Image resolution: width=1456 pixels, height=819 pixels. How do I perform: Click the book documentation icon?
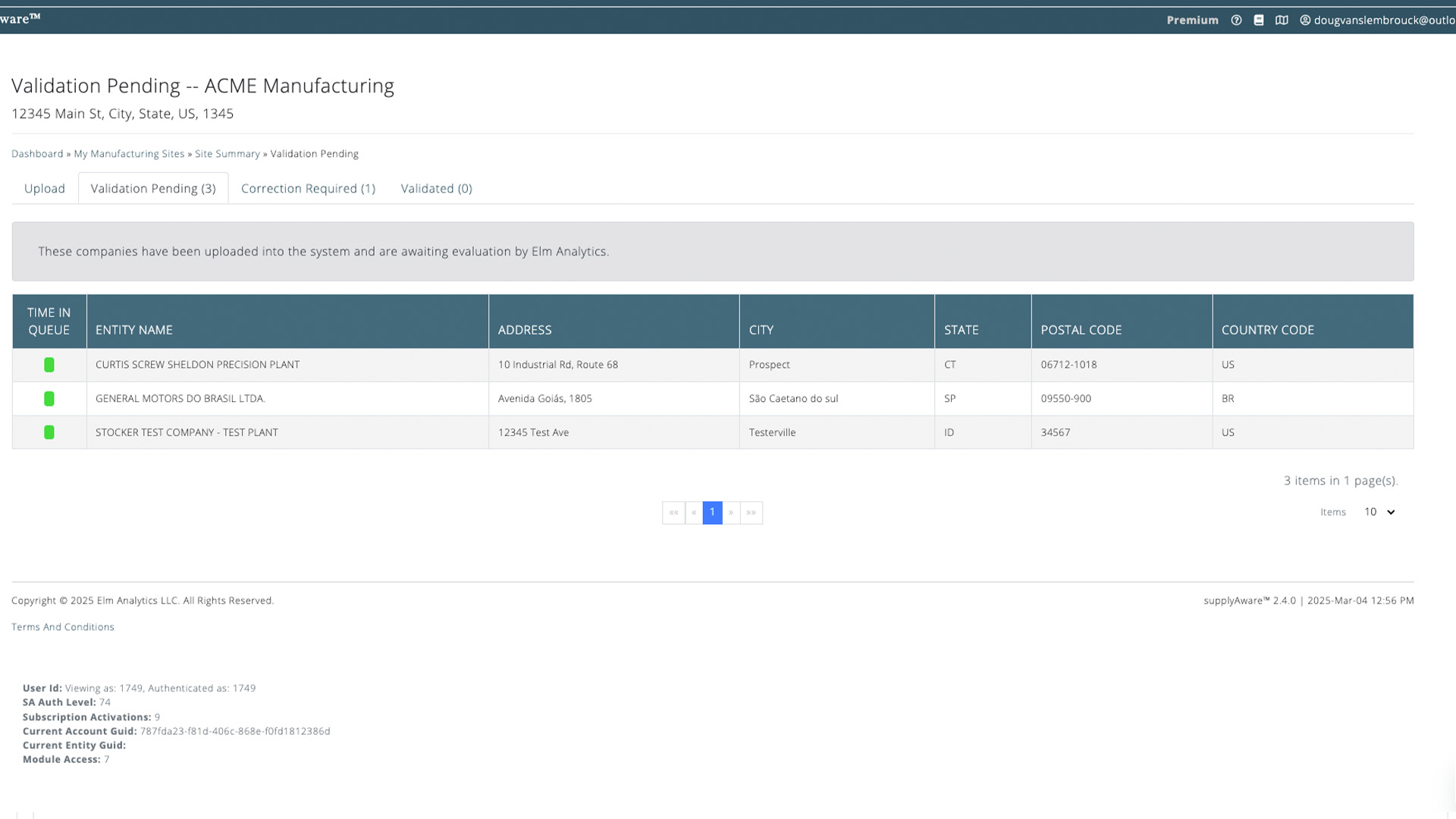[1259, 20]
